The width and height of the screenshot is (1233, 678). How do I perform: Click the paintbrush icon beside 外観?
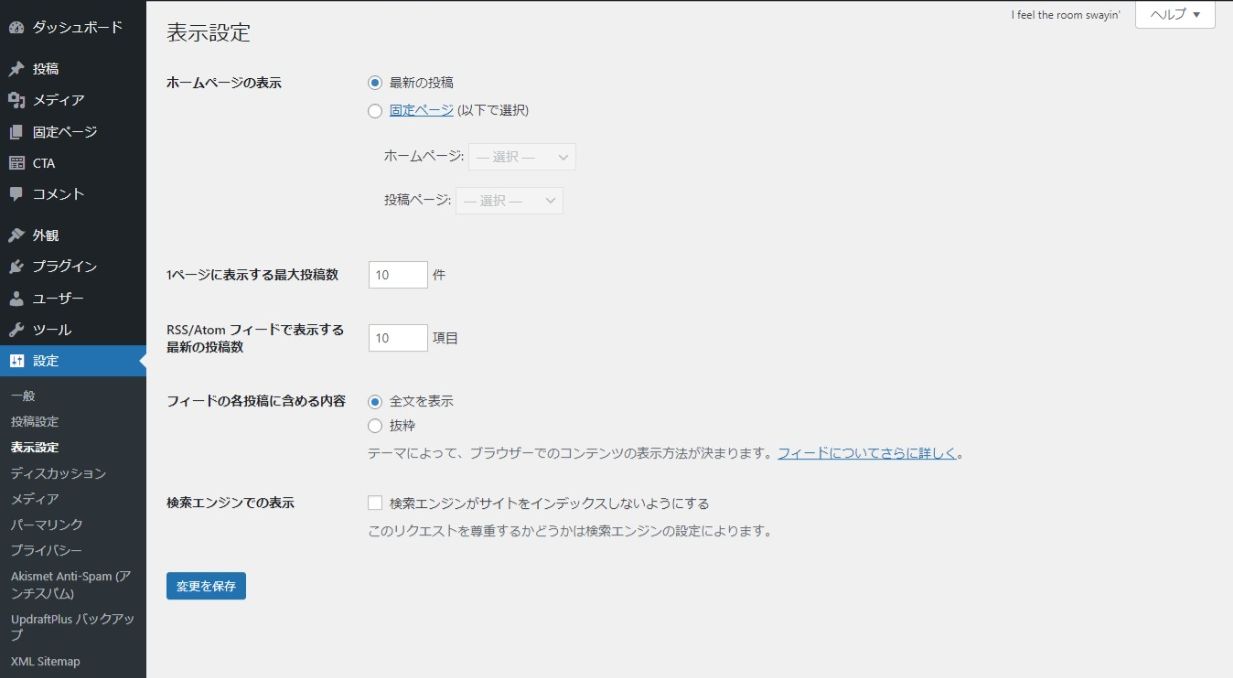[16, 235]
